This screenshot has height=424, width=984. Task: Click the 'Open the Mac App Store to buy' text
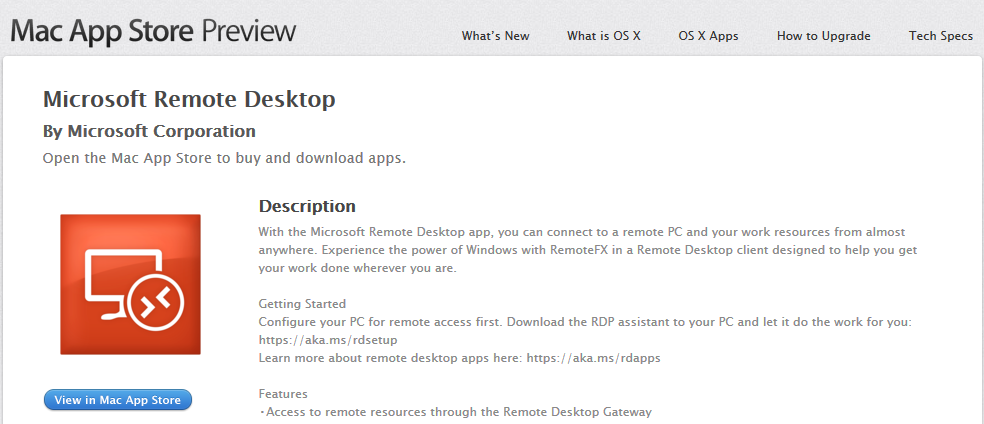(x=224, y=158)
